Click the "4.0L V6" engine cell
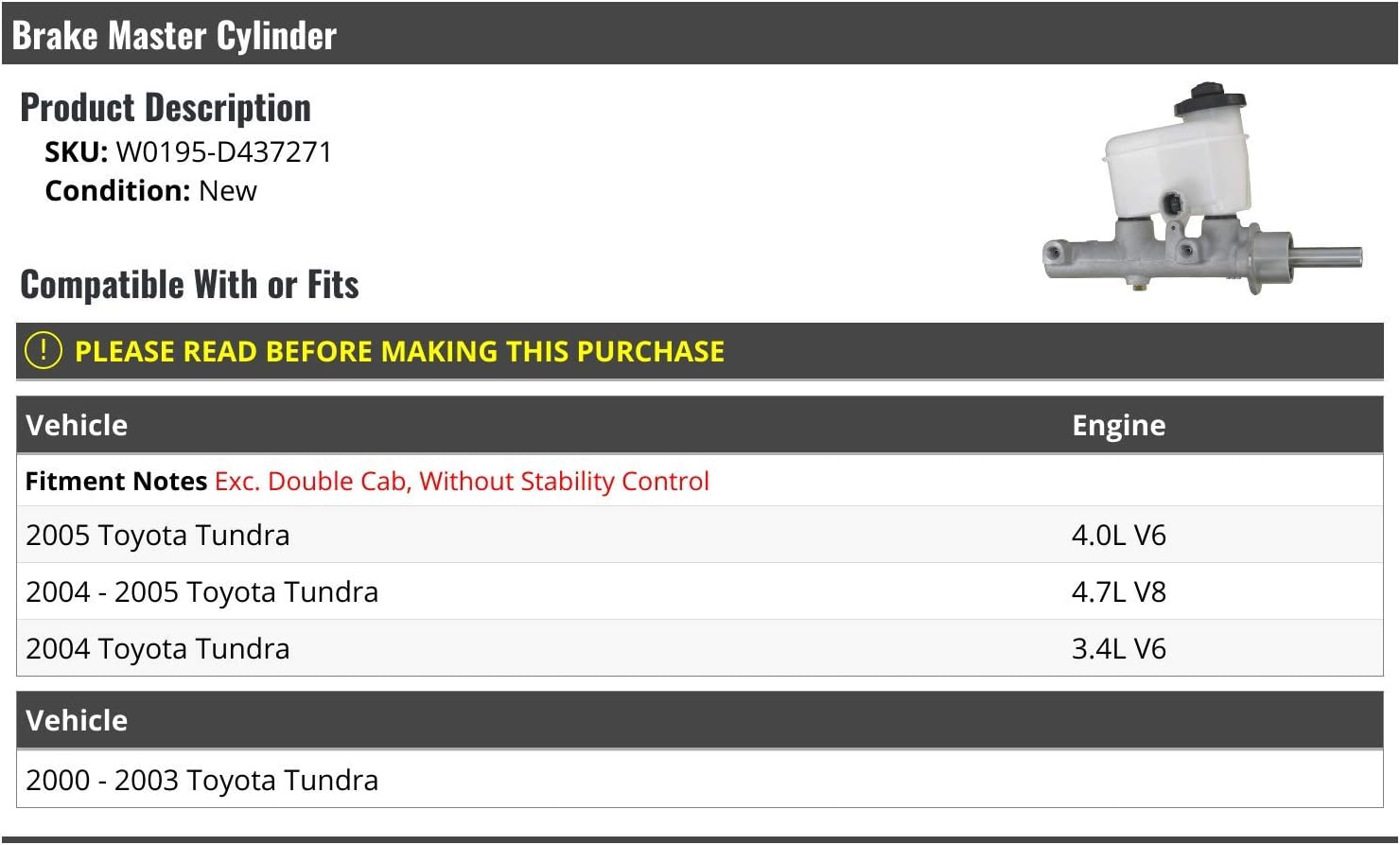This screenshot has height=845, width=1400. 1118,536
